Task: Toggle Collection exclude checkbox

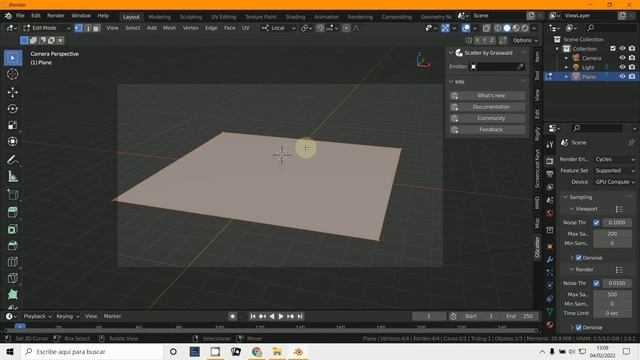Action: (613, 49)
